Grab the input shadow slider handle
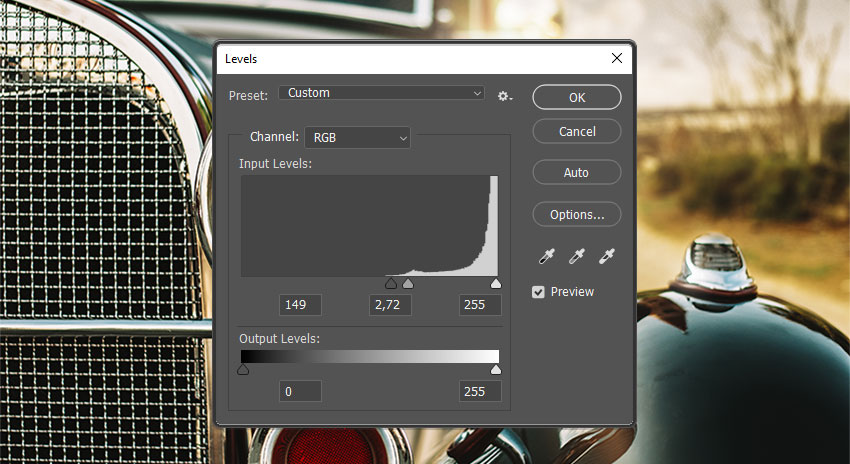The image size is (850, 464). click(x=390, y=283)
